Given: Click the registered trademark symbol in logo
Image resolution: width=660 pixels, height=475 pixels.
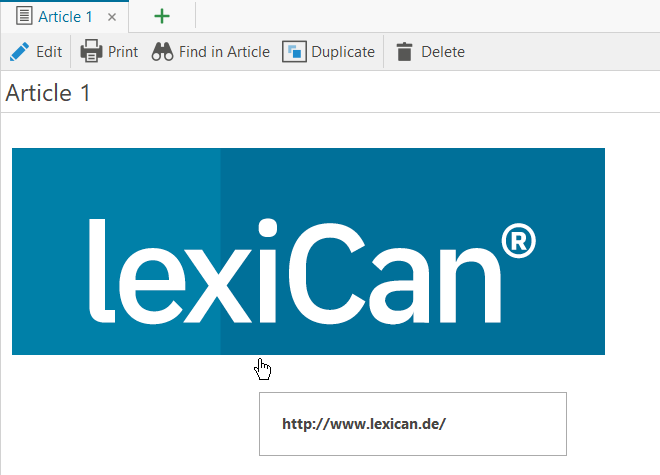Looking at the screenshot, I should pyautogui.click(x=516, y=242).
